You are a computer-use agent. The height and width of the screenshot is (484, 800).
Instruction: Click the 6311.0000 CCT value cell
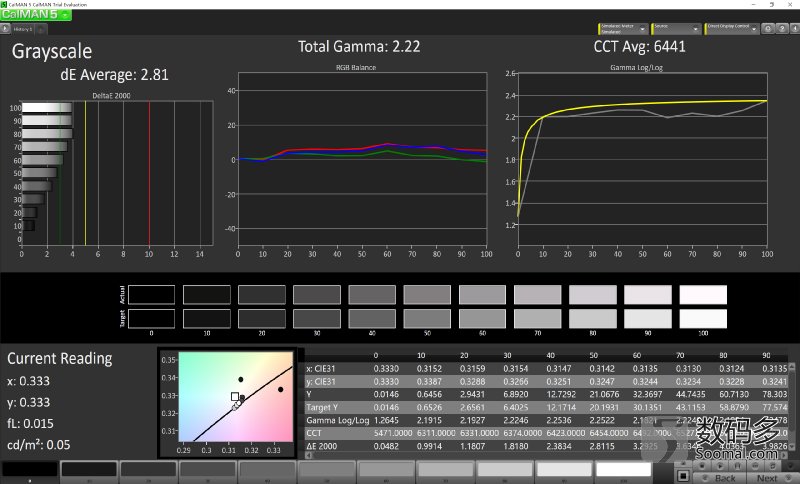coord(435,433)
